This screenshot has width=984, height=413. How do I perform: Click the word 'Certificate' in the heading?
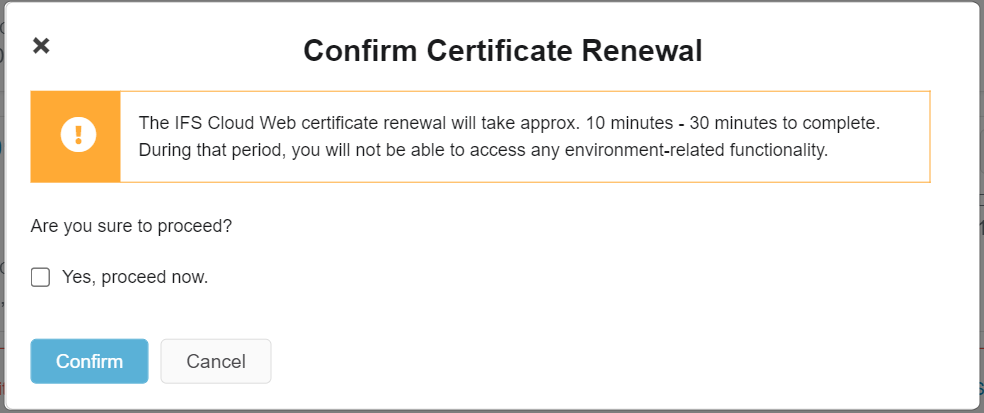[500, 51]
